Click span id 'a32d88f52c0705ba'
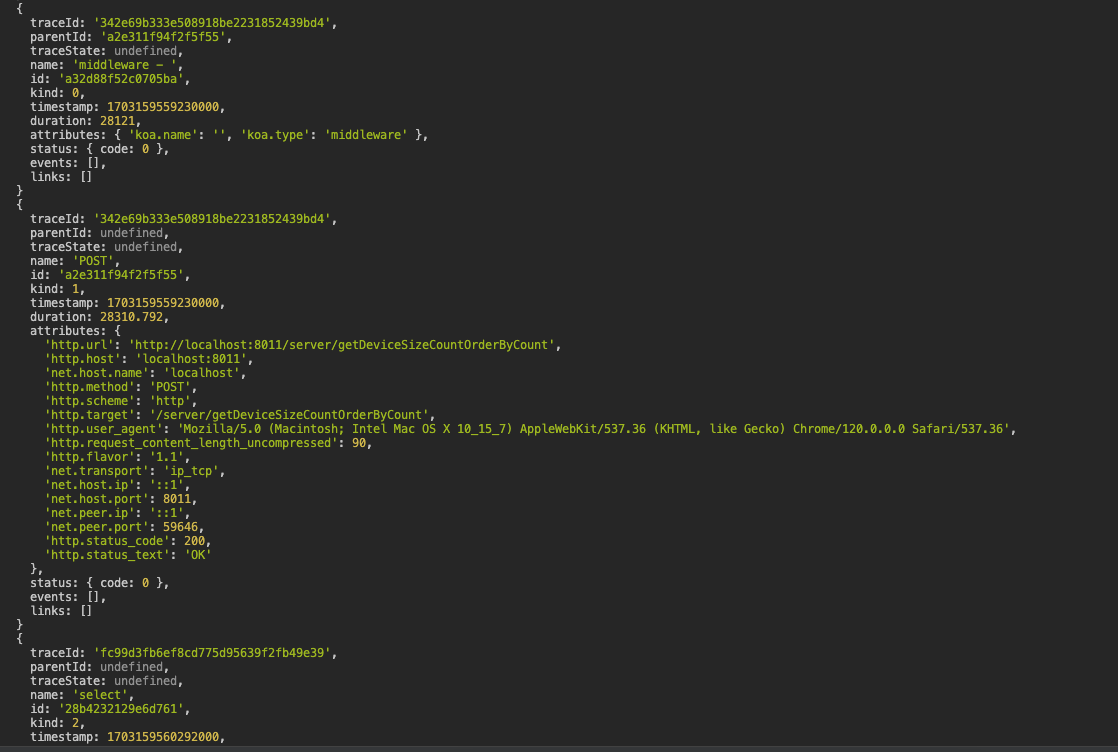1118x752 pixels. [123, 78]
